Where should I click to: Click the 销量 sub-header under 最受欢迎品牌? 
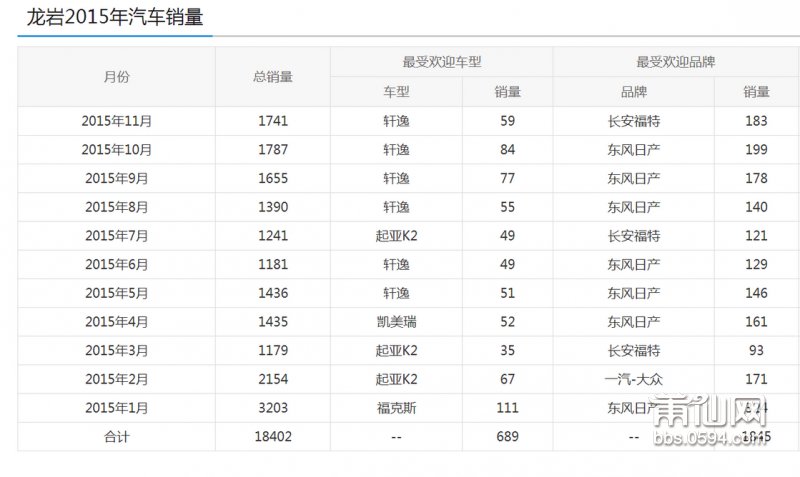click(756, 92)
